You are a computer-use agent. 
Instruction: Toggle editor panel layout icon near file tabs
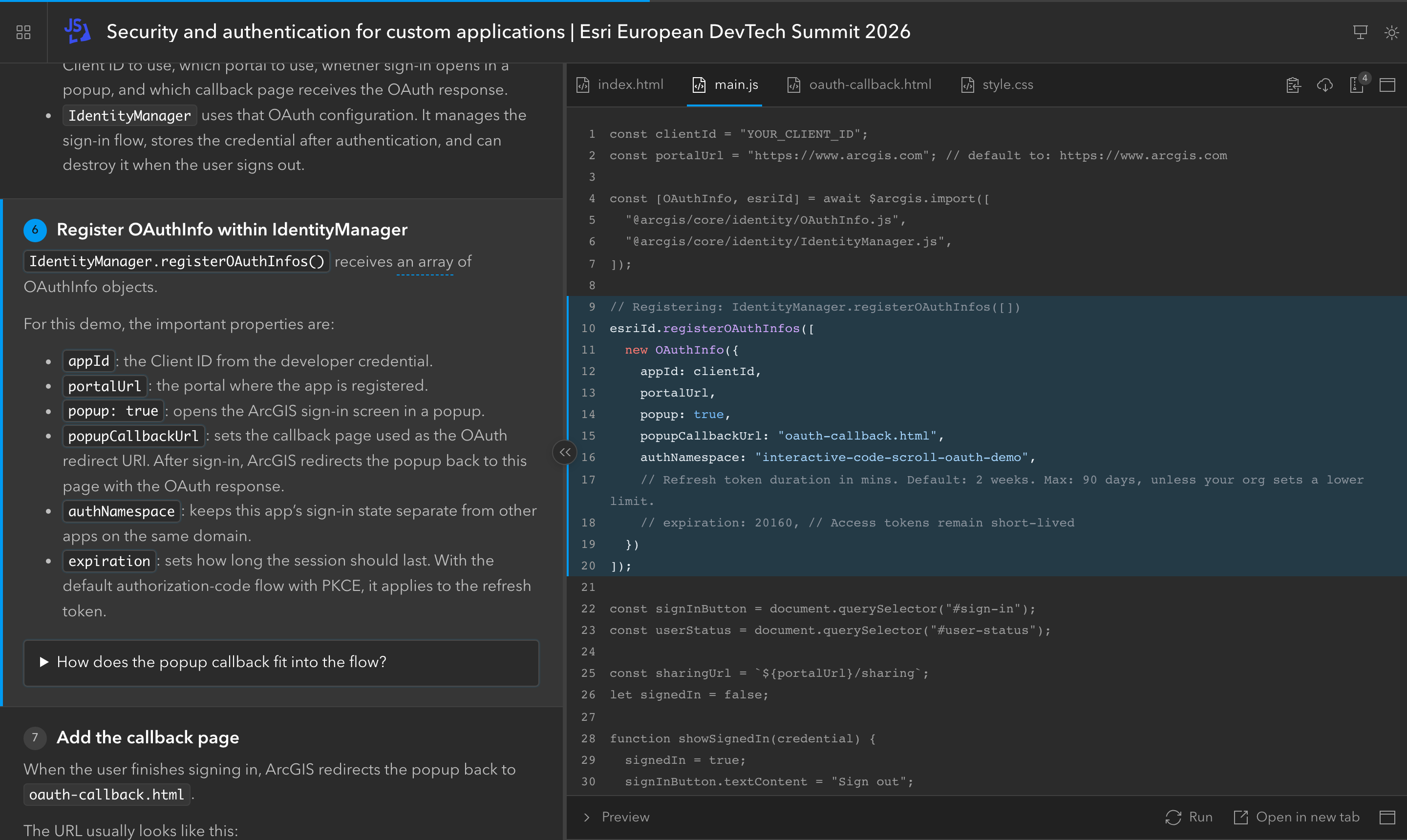tap(1387, 85)
